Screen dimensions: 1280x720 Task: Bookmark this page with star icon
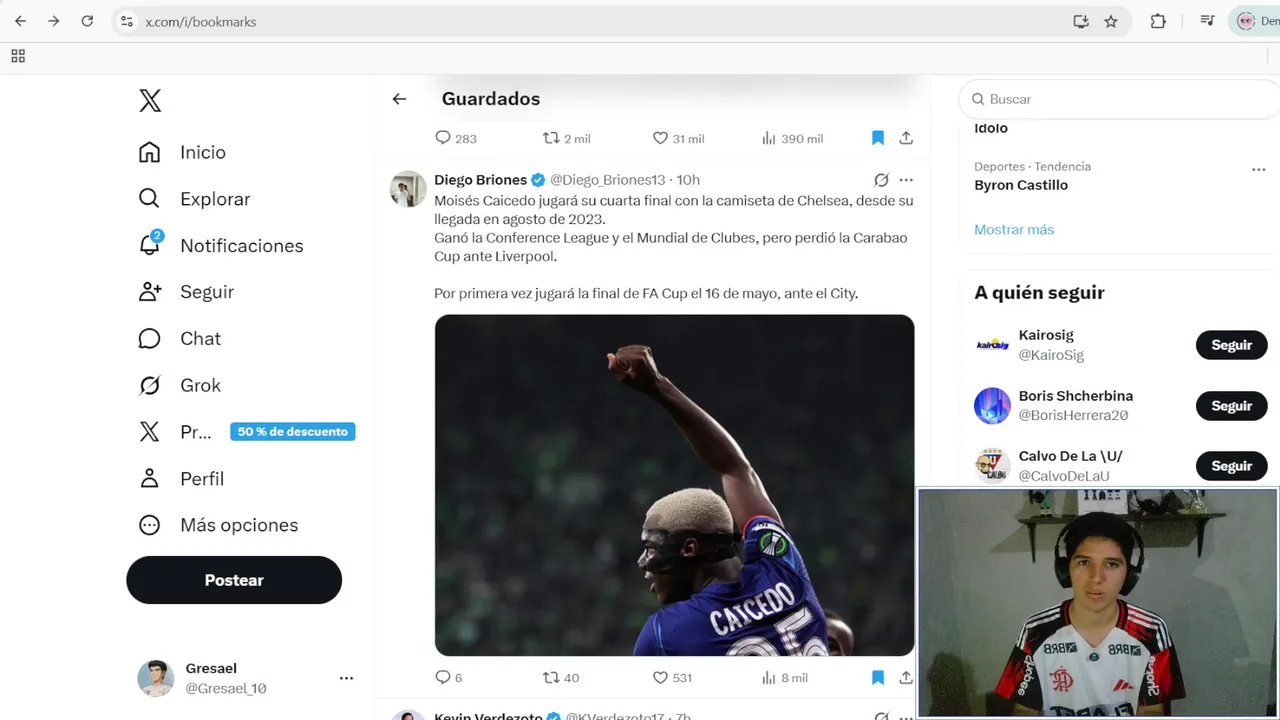[1111, 21]
